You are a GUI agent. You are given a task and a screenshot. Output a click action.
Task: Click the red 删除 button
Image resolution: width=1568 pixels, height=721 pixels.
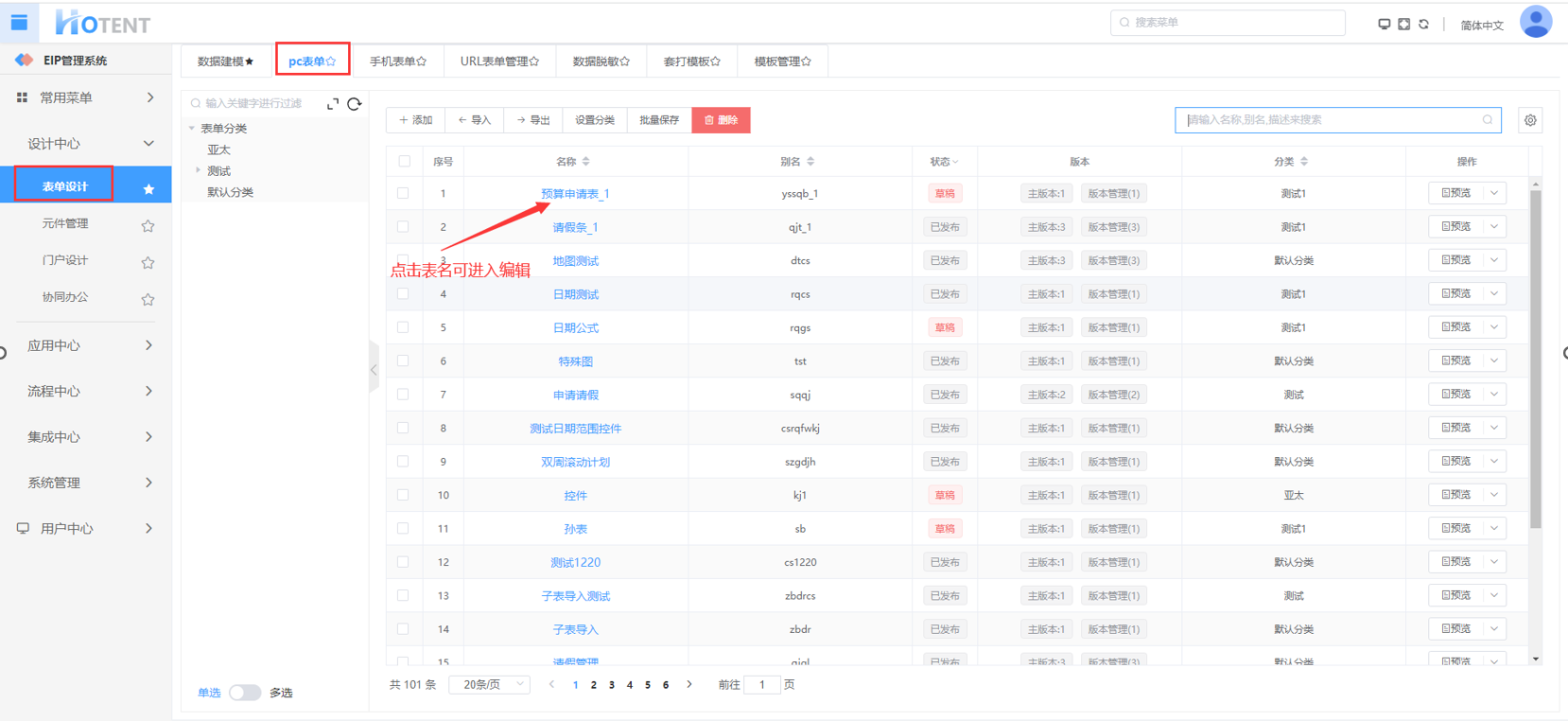coord(721,120)
